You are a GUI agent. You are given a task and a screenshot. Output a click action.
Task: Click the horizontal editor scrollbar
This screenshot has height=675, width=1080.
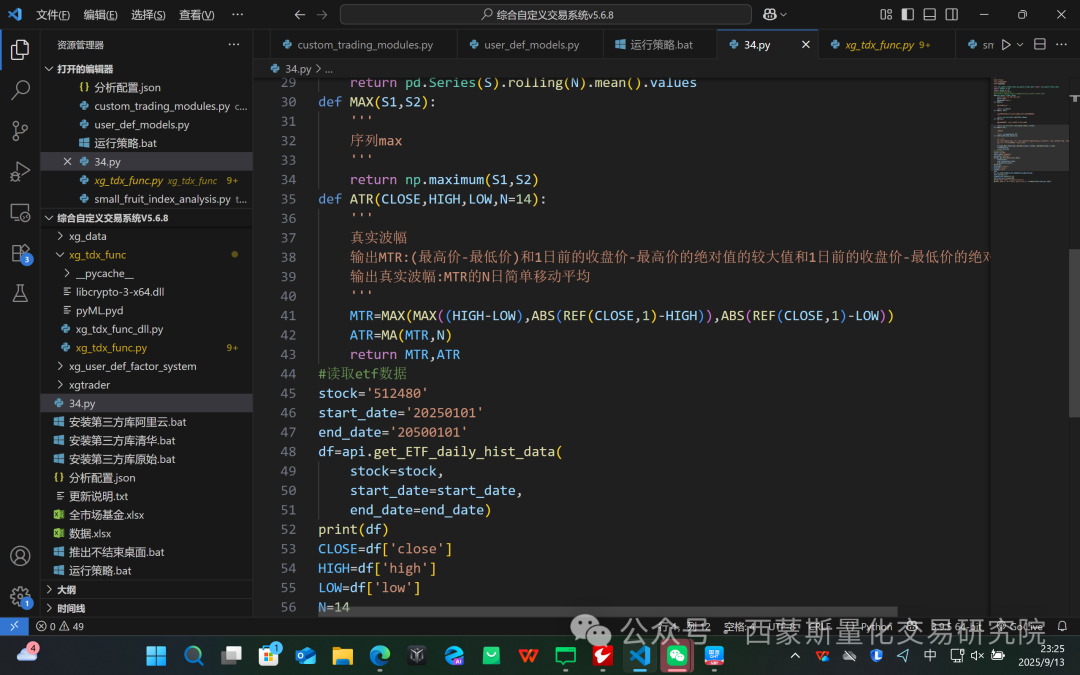[x=608, y=612]
